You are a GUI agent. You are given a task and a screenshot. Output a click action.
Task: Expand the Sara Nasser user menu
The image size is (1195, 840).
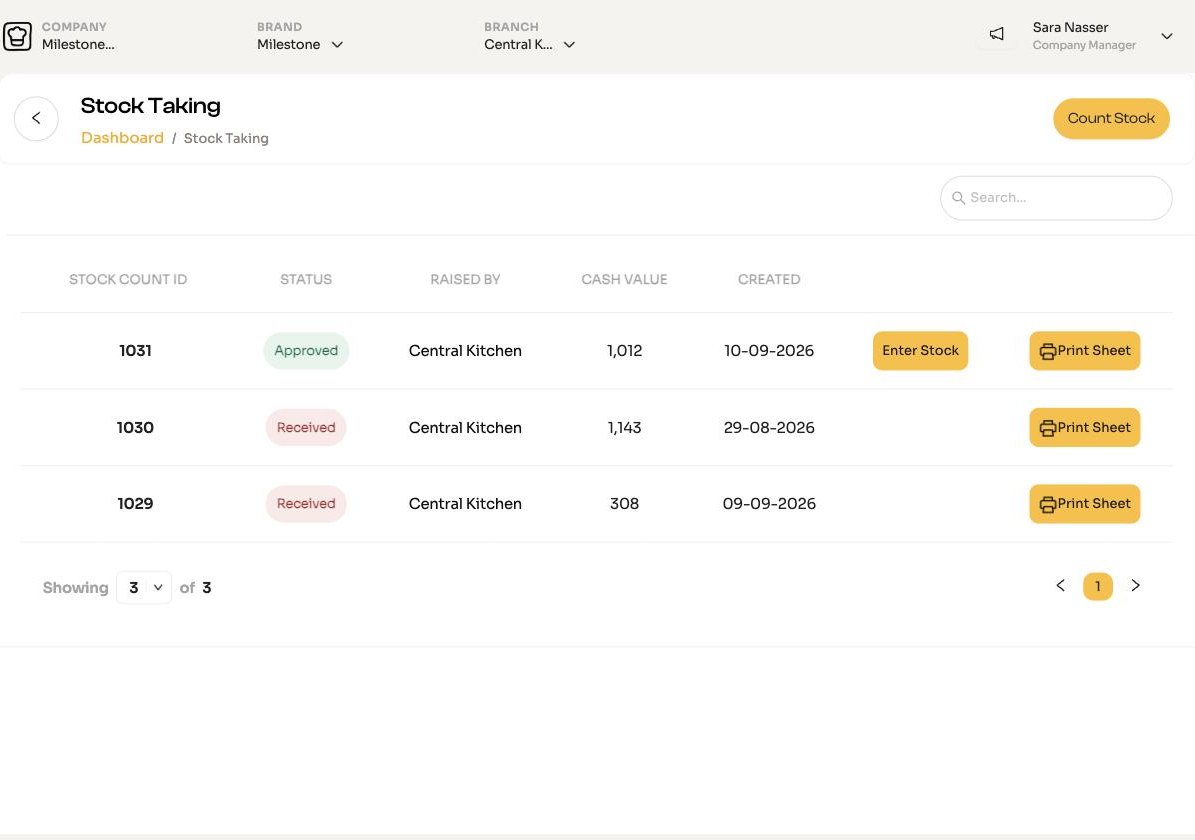[x=1166, y=36]
